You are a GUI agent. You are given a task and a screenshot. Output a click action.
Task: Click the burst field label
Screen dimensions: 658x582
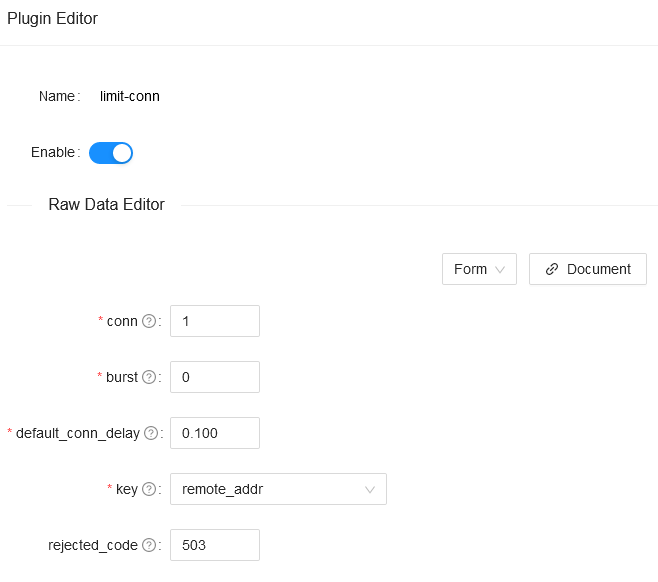point(122,377)
